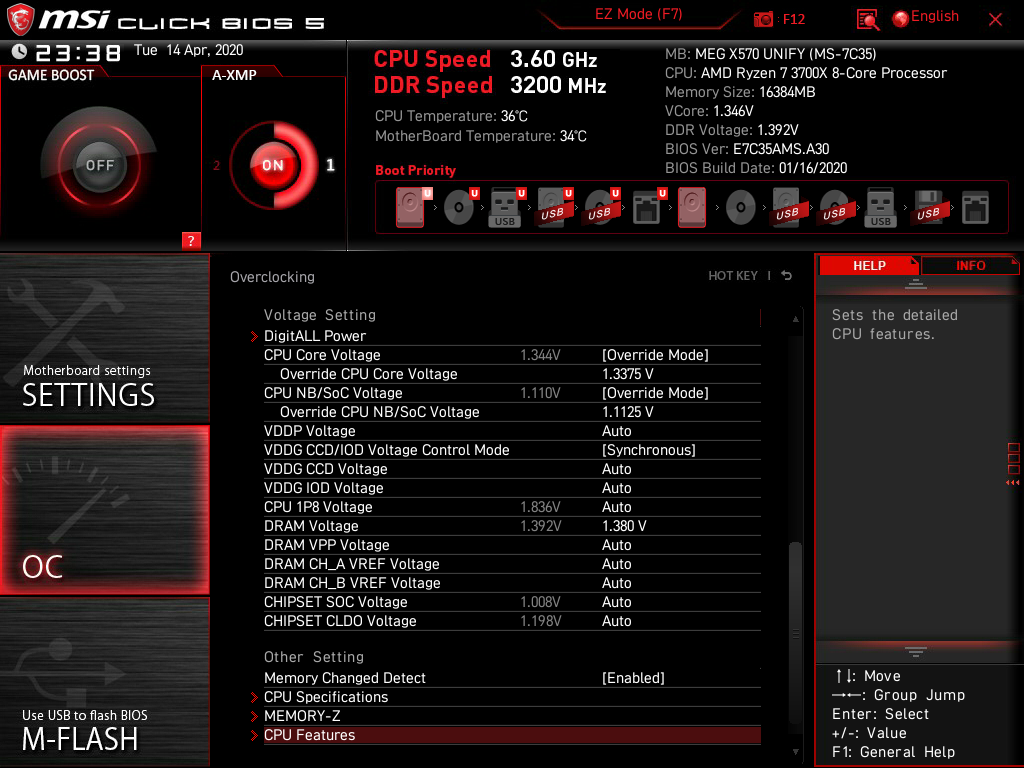Toggle the GAME BOOST knob off/on
The height and width of the screenshot is (768, 1024).
click(x=99, y=165)
